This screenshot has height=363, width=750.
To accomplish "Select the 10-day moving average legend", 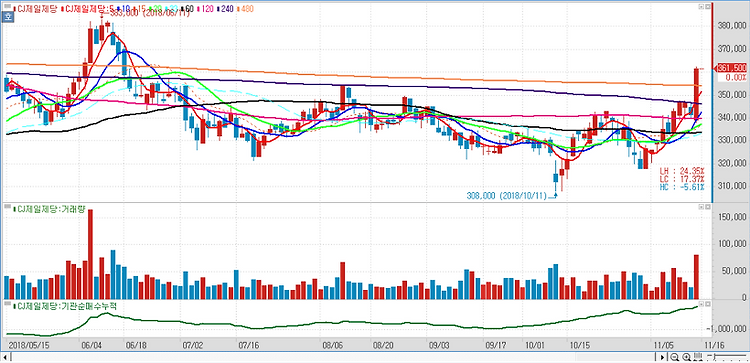I will click(124, 9).
